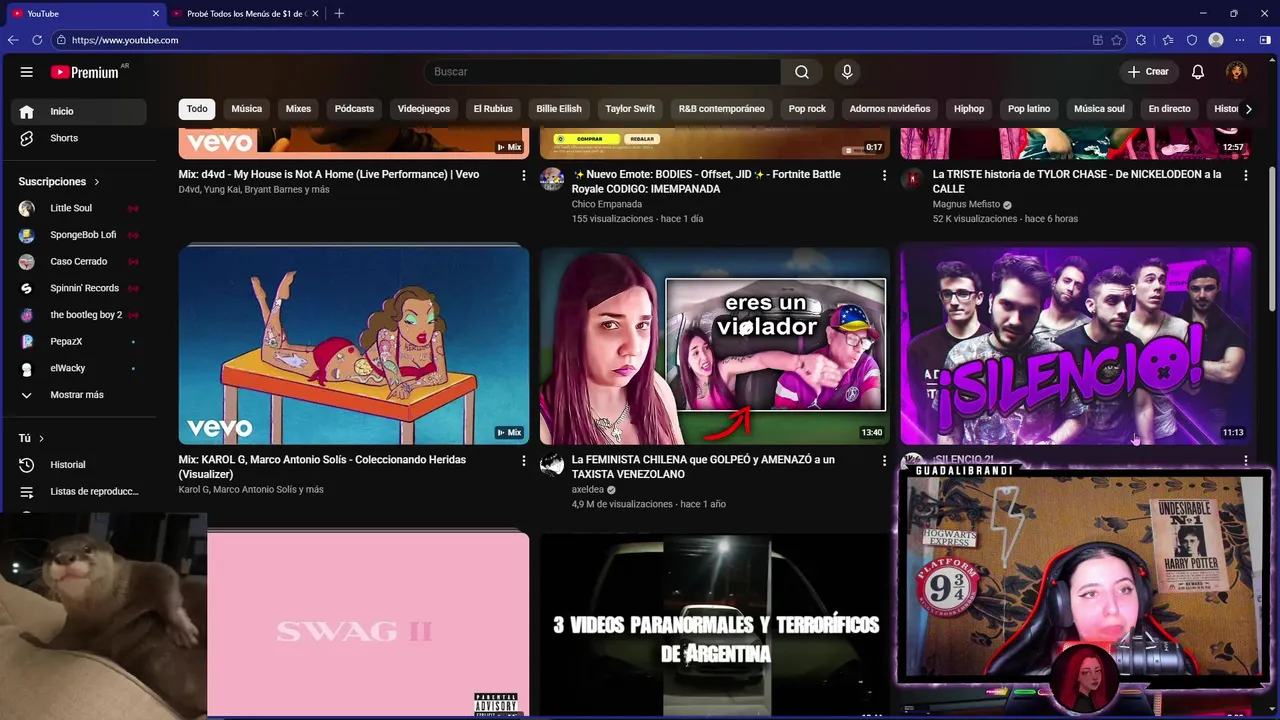Open KAROL G vevo mix thumbnail
Screen dimensions: 1280x720
click(x=354, y=345)
